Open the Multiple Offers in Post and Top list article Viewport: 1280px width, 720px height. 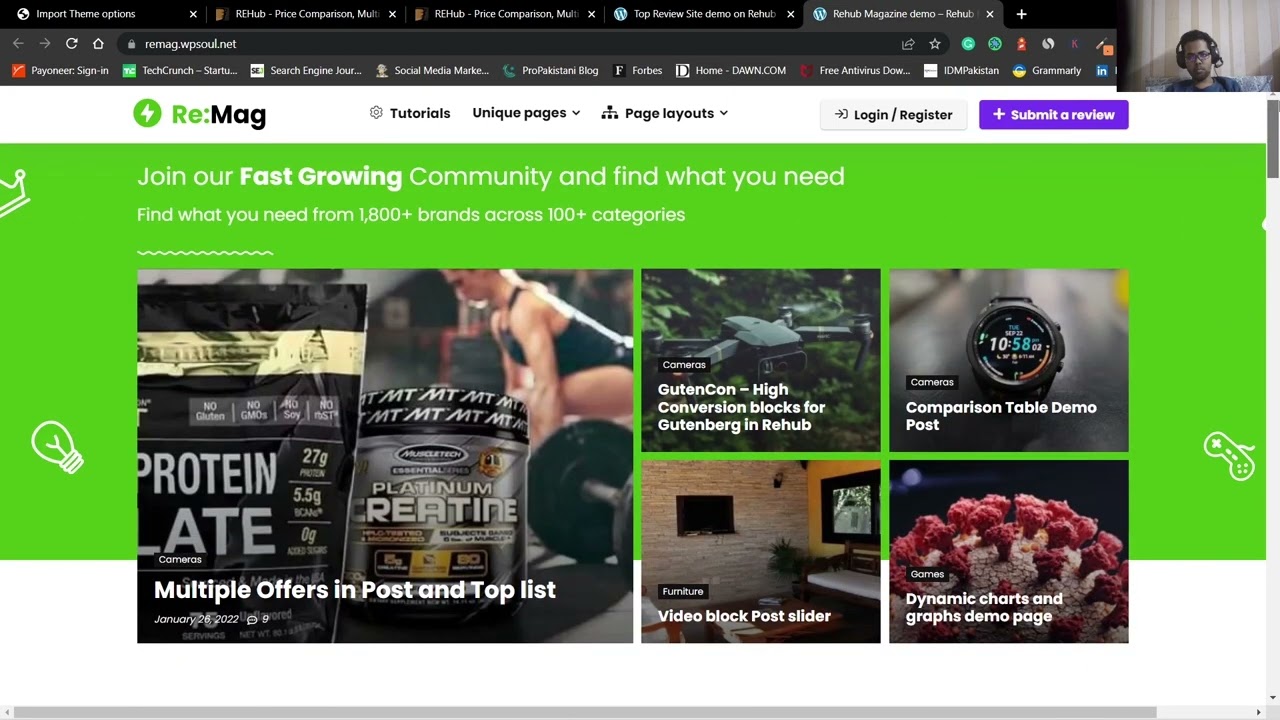click(x=354, y=590)
